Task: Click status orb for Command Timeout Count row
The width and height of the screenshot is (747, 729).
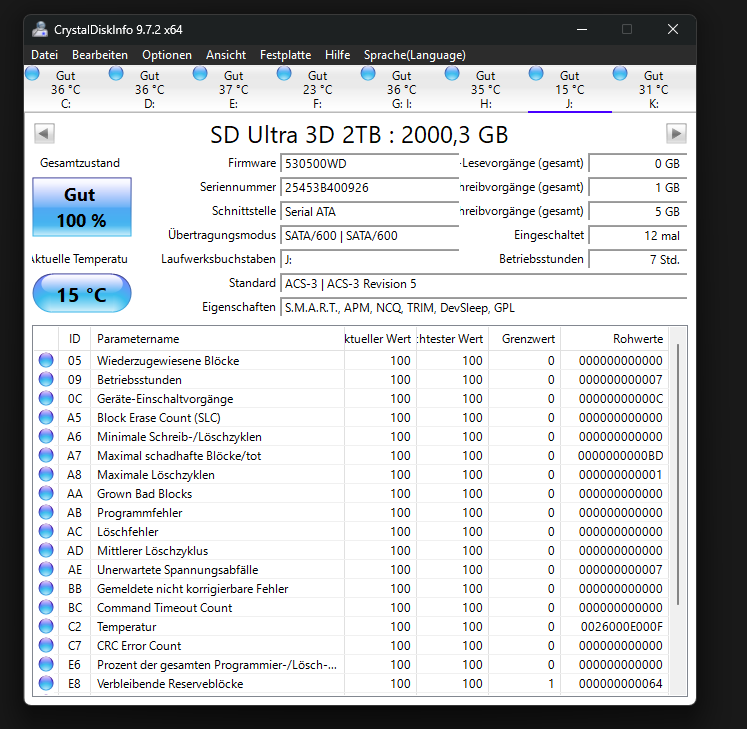Action: 46,608
